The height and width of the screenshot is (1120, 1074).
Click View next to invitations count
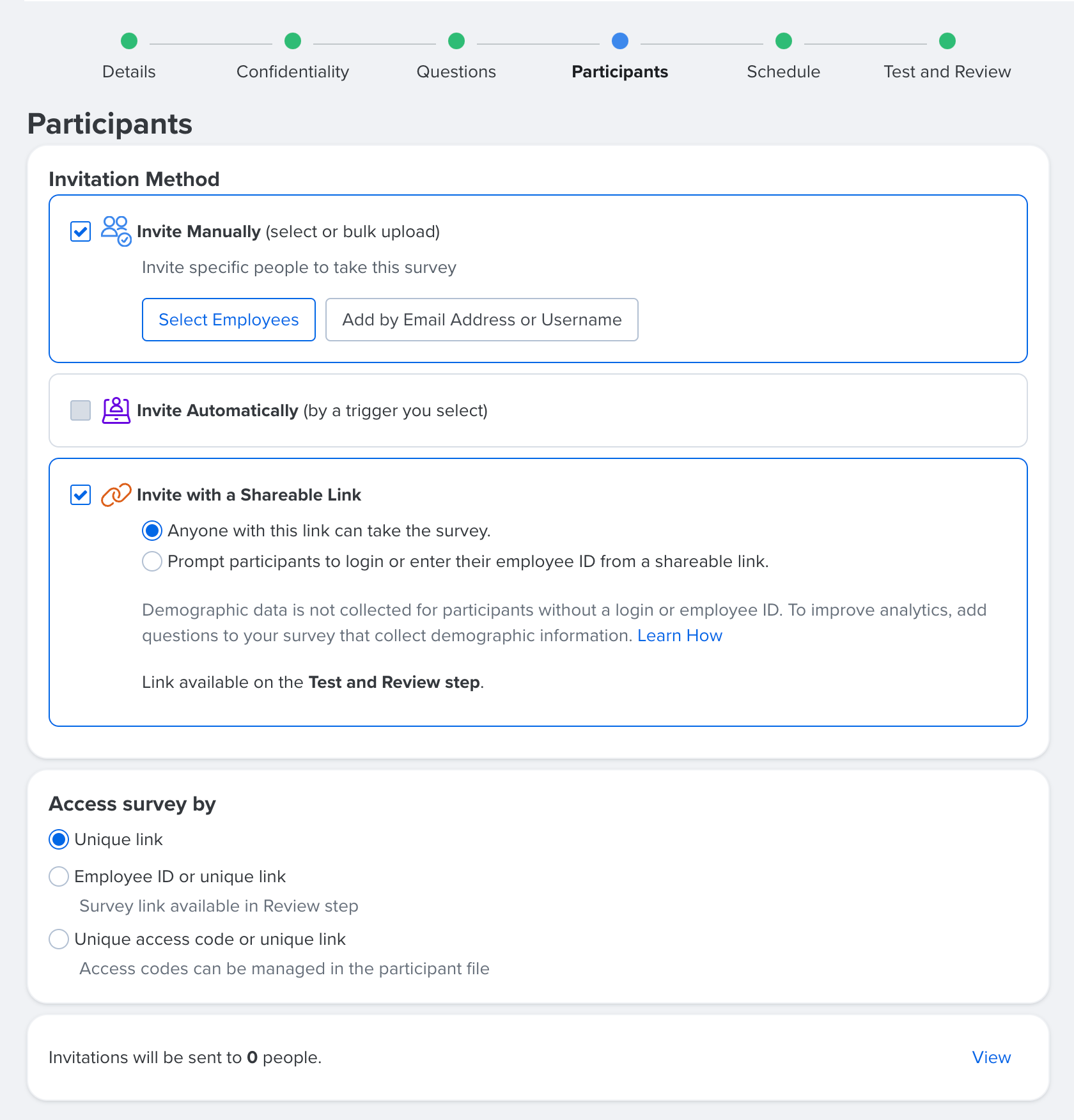click(992, 1057)
